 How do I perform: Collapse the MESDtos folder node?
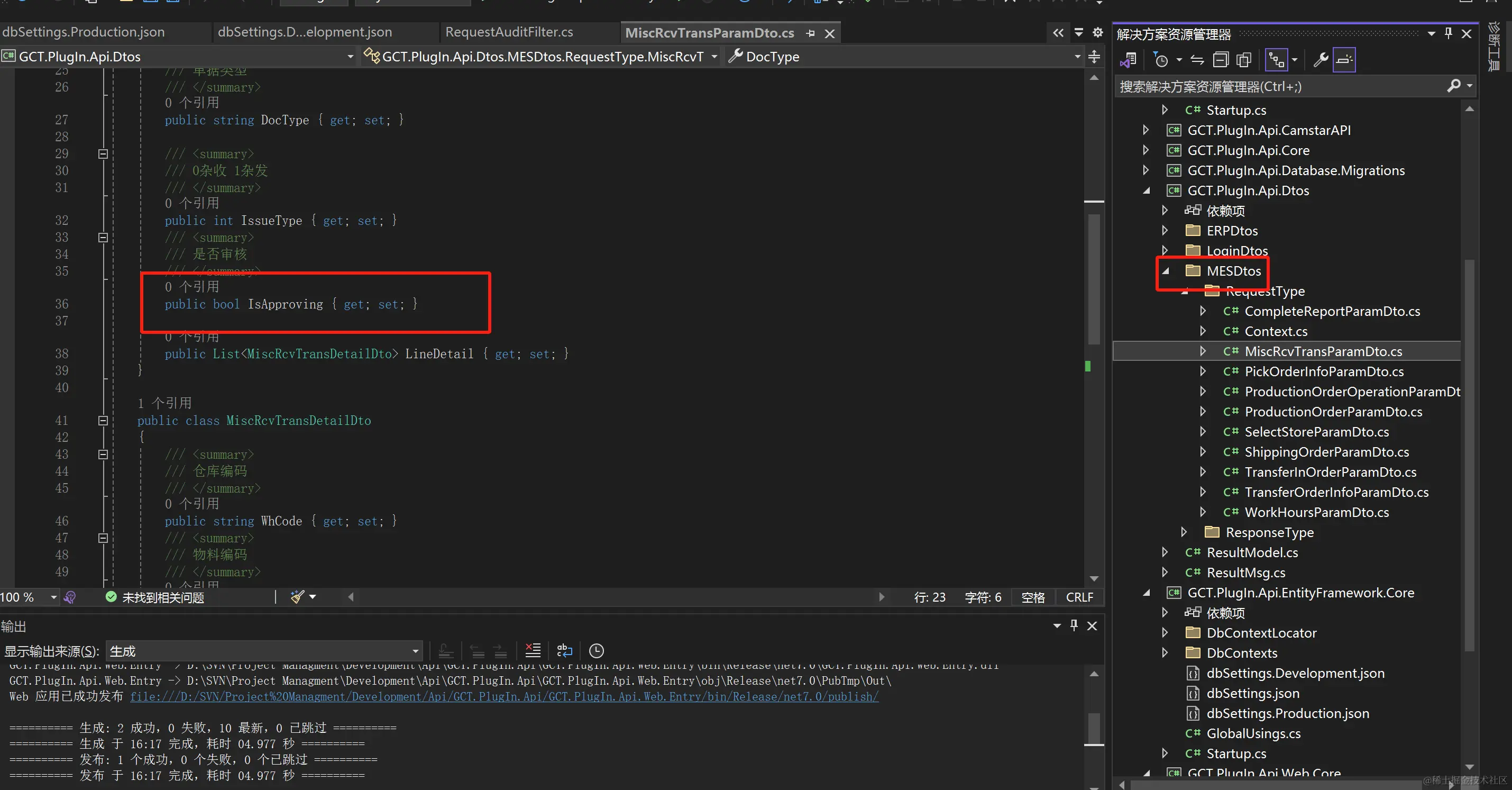[x=1166, y=271]
